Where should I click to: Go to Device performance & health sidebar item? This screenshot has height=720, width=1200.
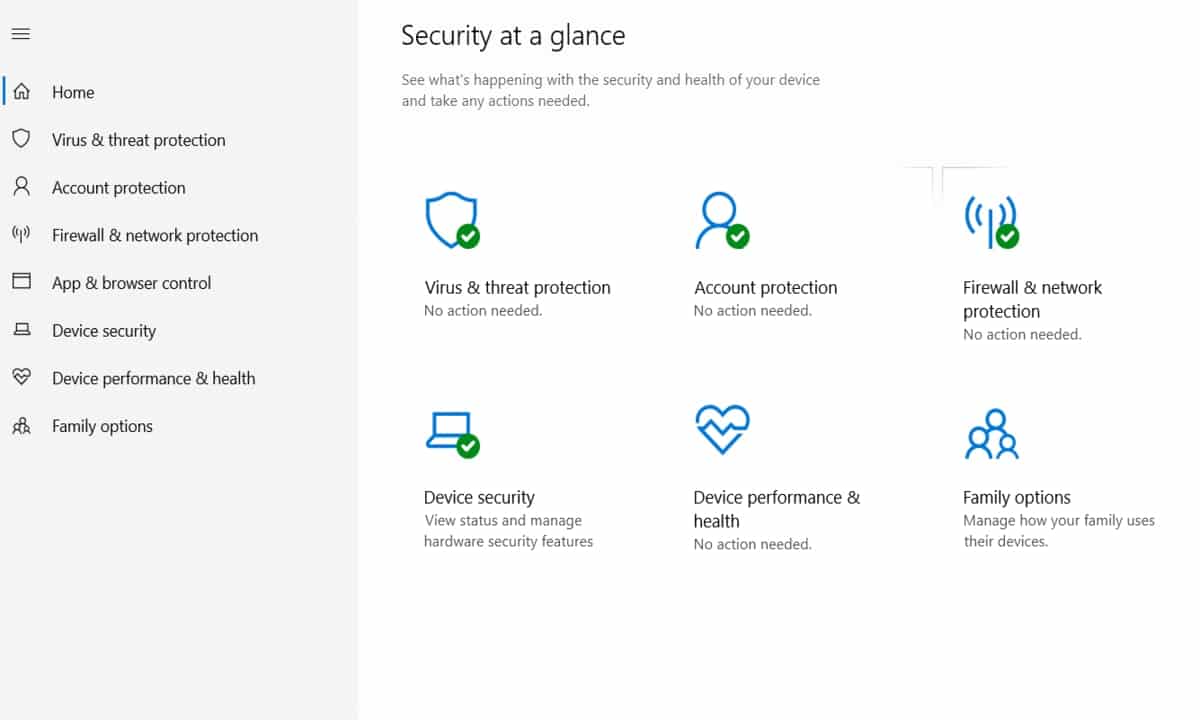pyautogui.click(x=153, y=378)
